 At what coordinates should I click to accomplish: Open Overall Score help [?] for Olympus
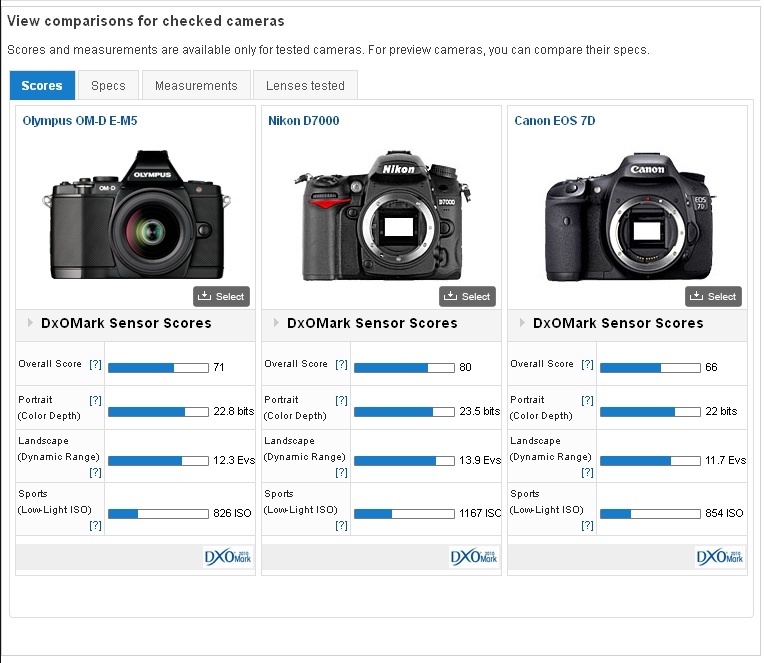pyautogui.click(x=96, y=364)
